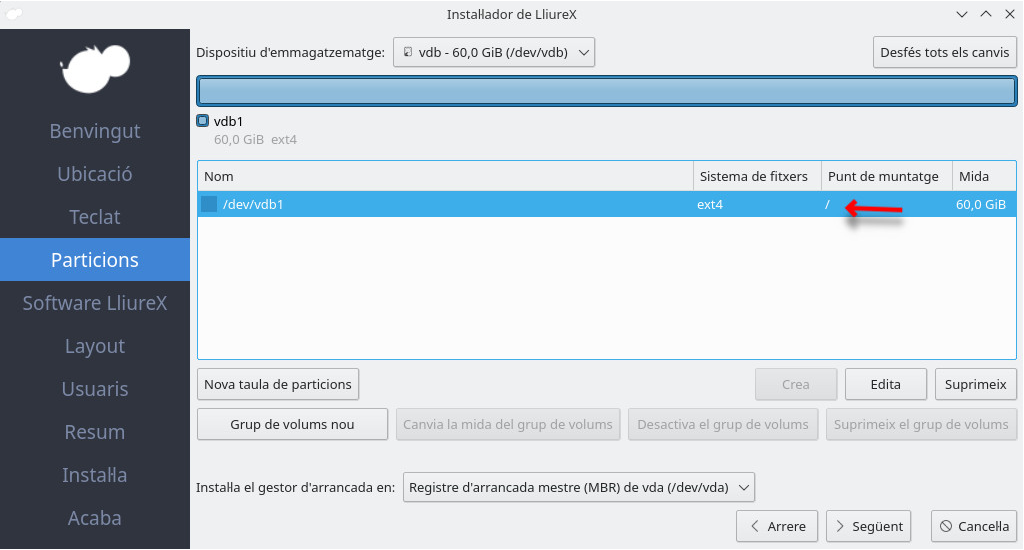Click the installer window title bar icon

tap(14, 14)
